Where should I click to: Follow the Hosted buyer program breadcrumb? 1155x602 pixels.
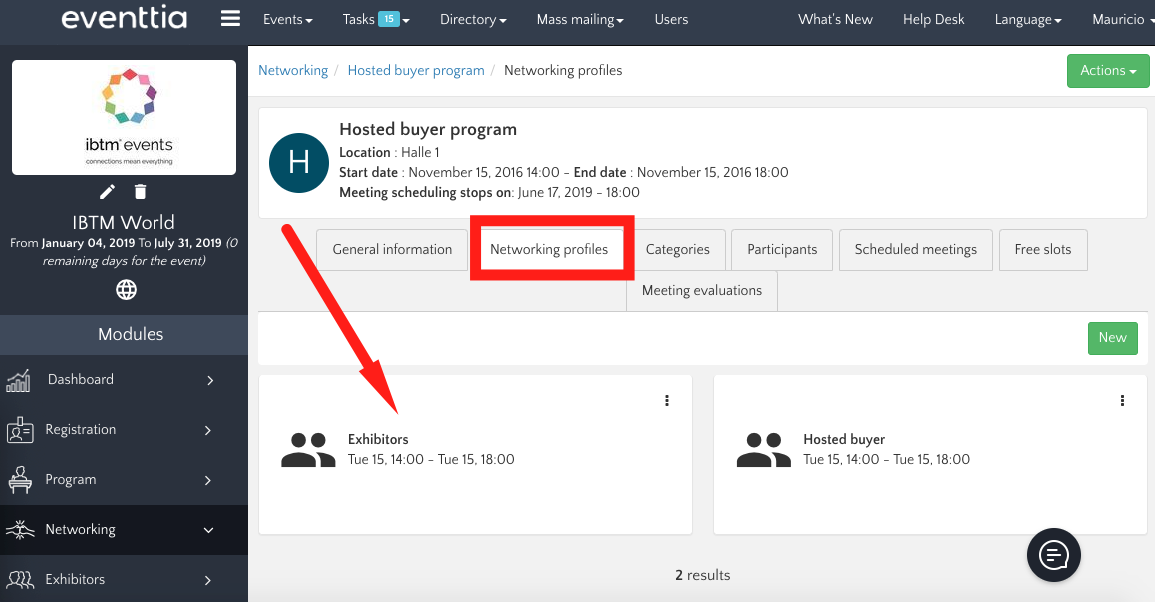pos(415,71)
